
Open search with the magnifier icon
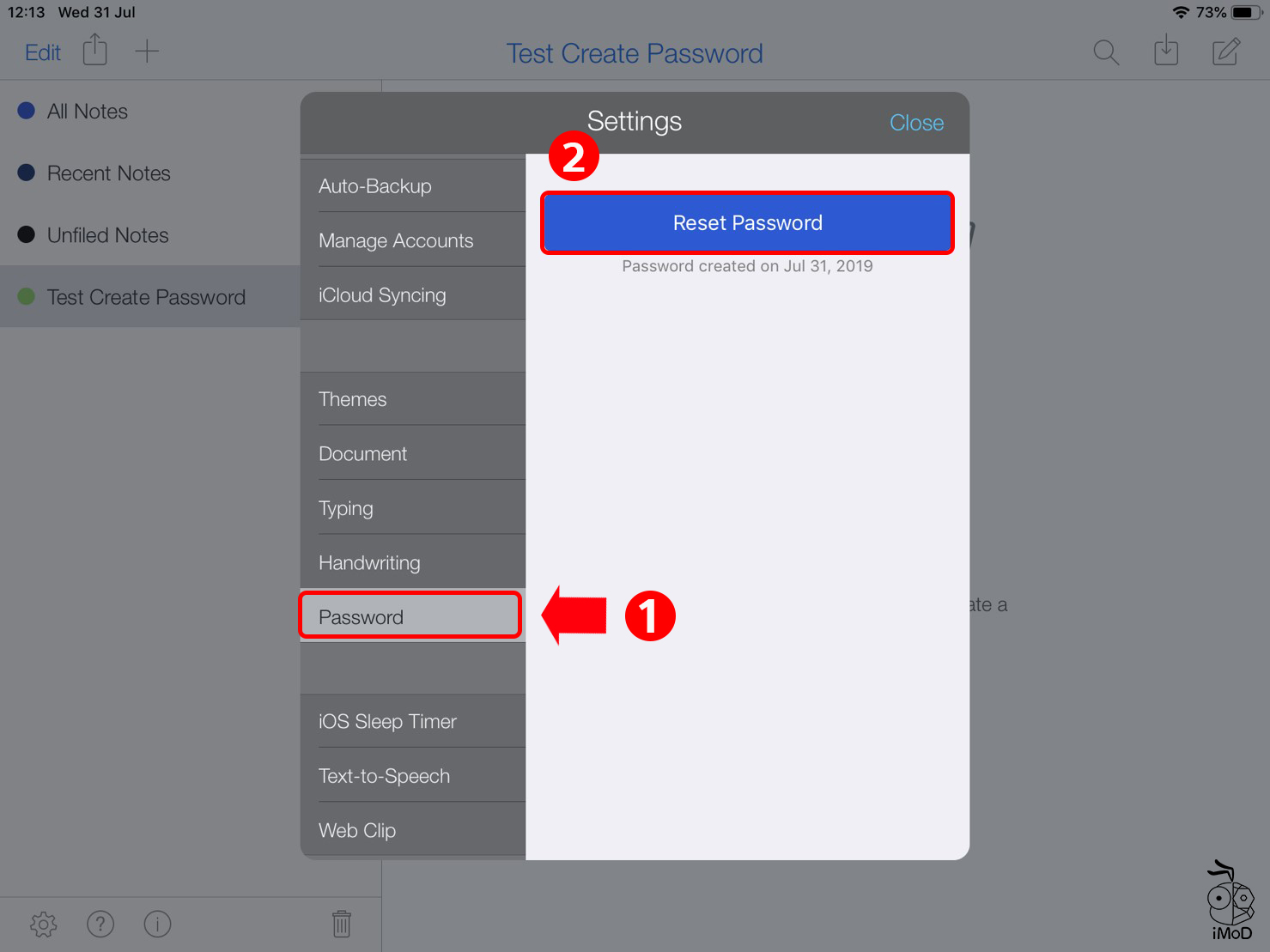point(1106,52)
